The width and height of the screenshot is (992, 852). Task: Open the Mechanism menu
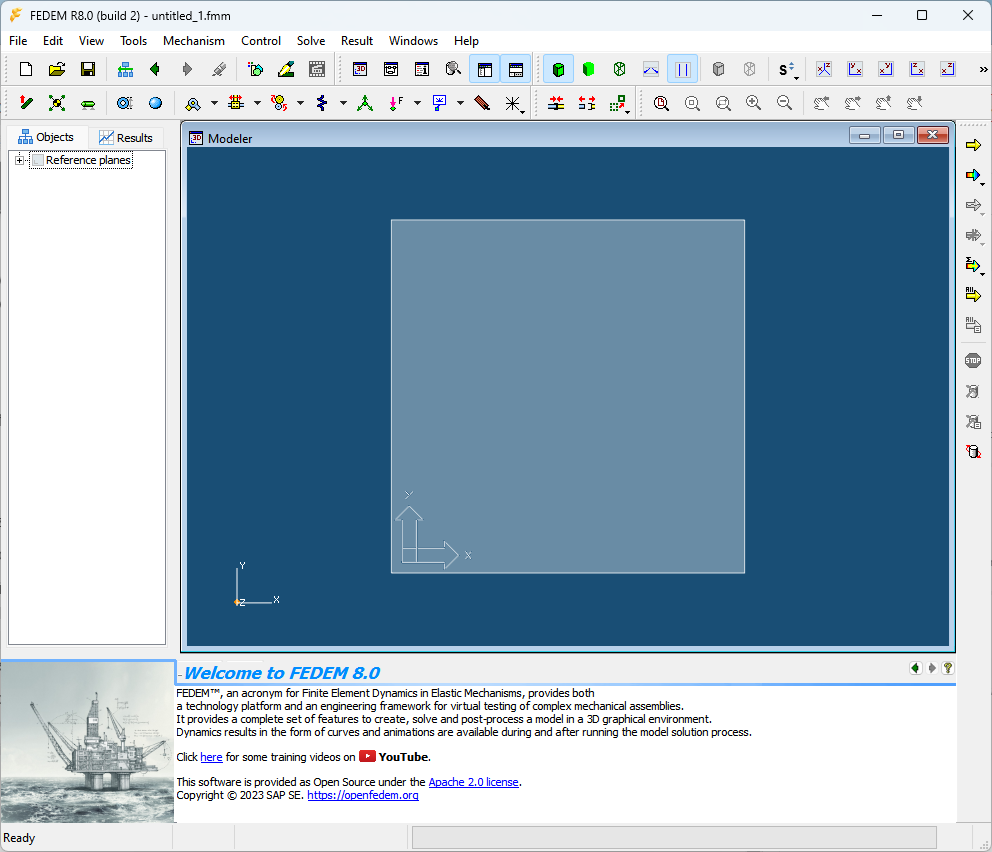point(194,40)
